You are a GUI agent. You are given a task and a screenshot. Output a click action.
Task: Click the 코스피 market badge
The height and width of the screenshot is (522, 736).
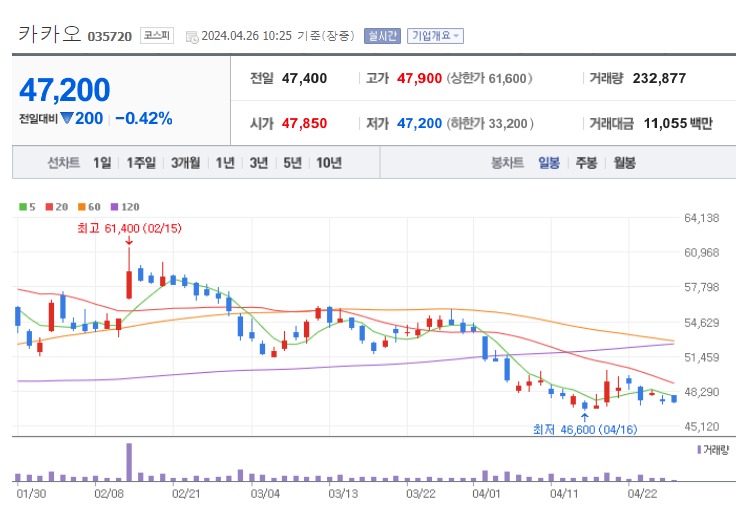tap(157, 36)
